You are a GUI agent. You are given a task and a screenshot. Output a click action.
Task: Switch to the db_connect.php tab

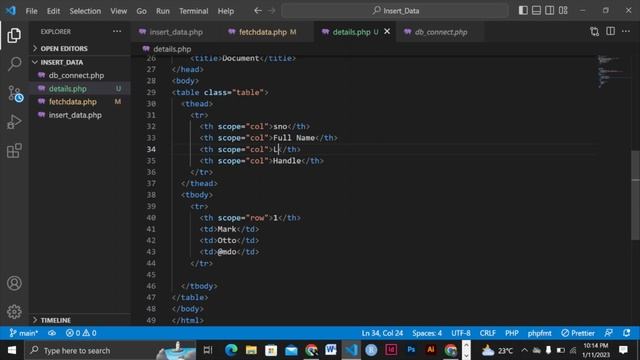pyautogui.click(x=441, y=32)
